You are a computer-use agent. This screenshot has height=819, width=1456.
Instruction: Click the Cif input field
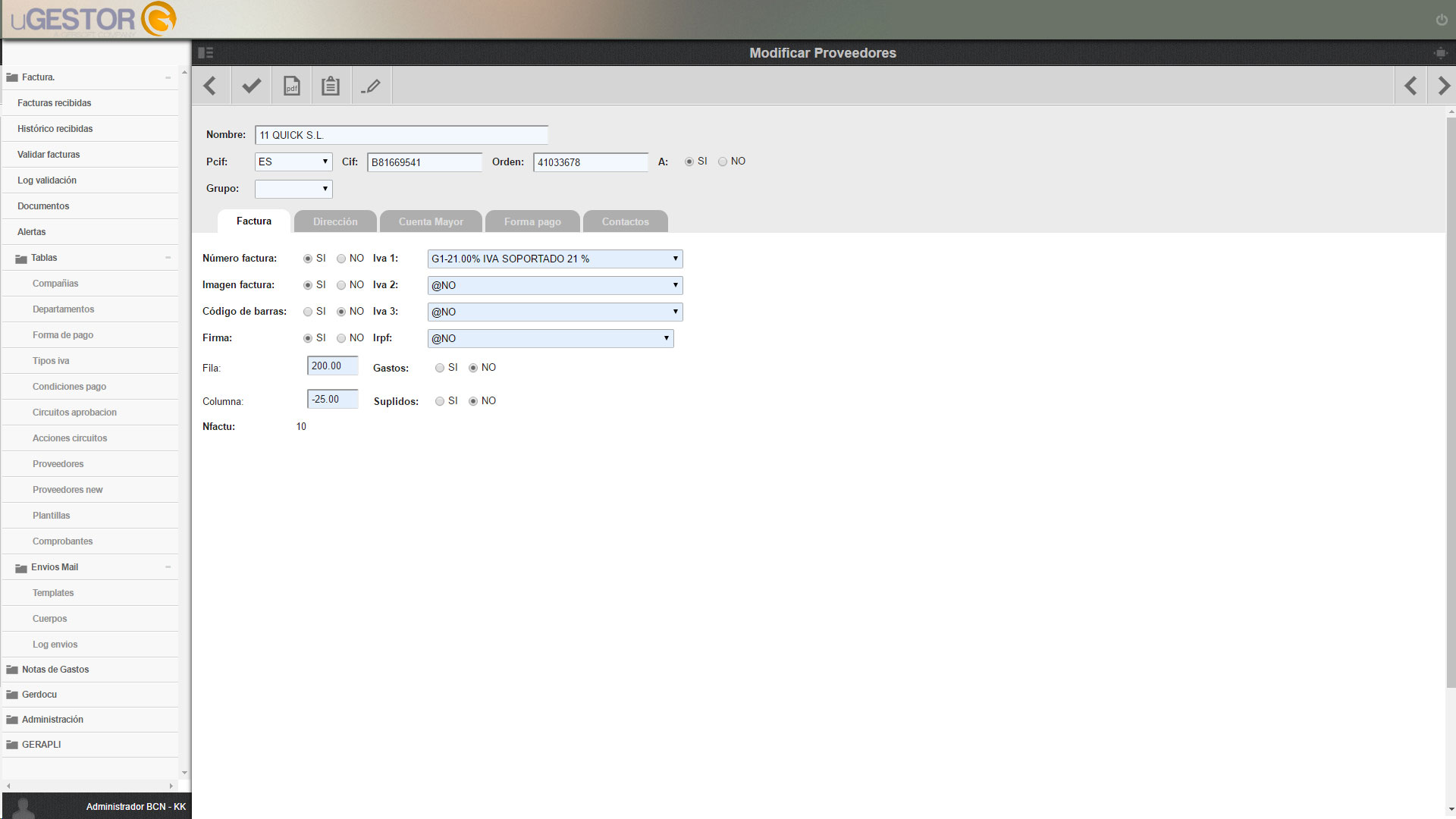pos(425,162)
